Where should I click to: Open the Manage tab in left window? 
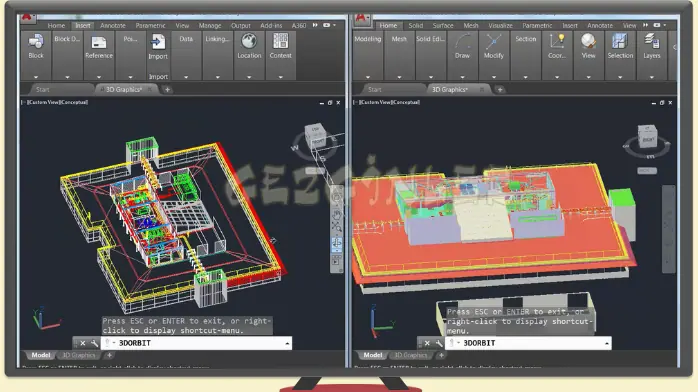(x=210, y=25)
